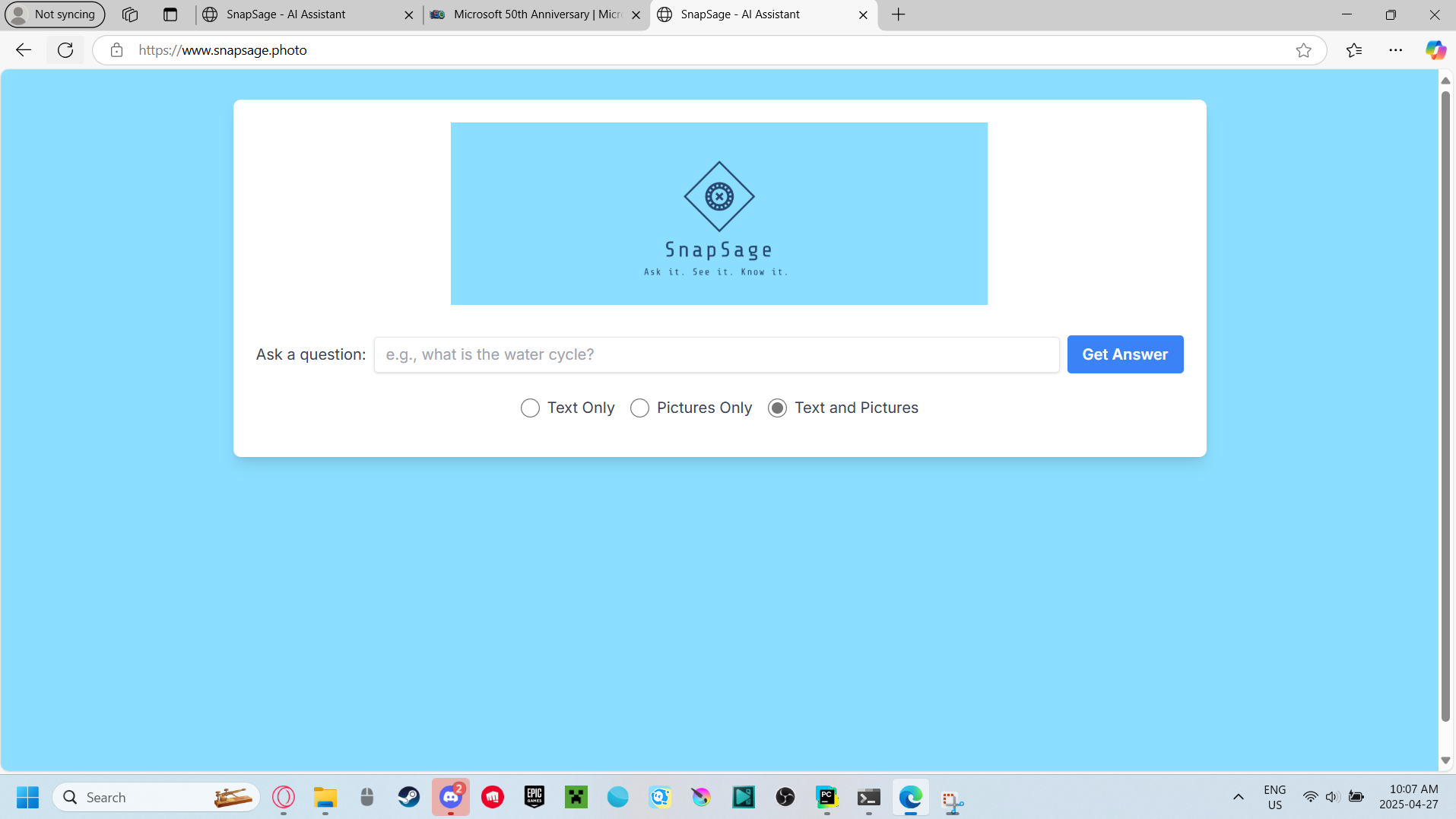Open the blue magnifier app in taskbar
Screen dimensions: 1456x819
coord(660,797)
